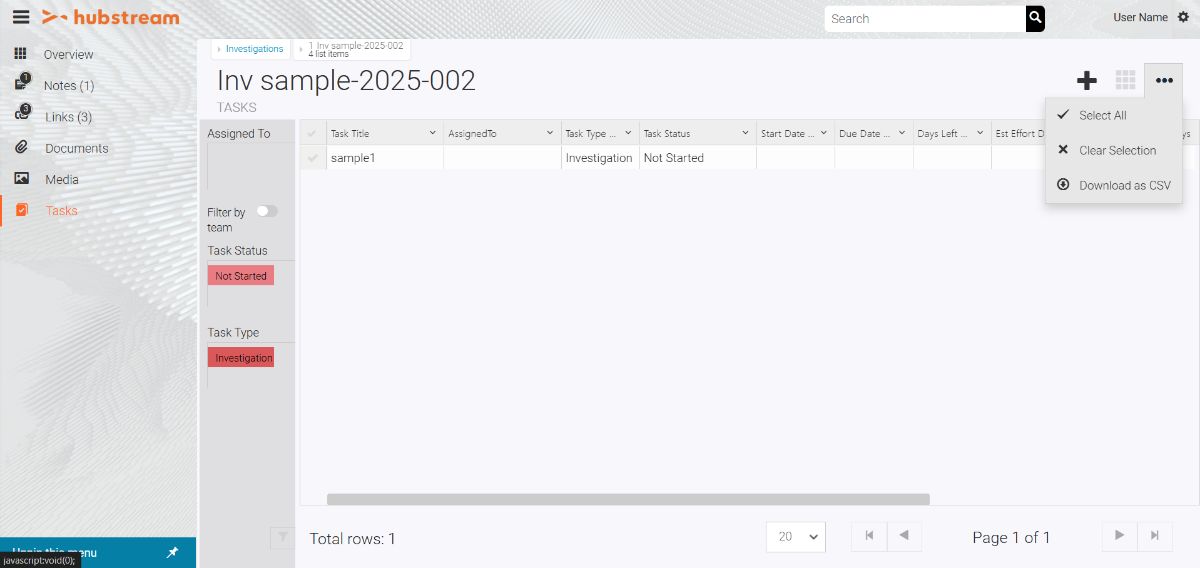Click the Inv sample-2025-002 breadcrumb

coord(355,46)
